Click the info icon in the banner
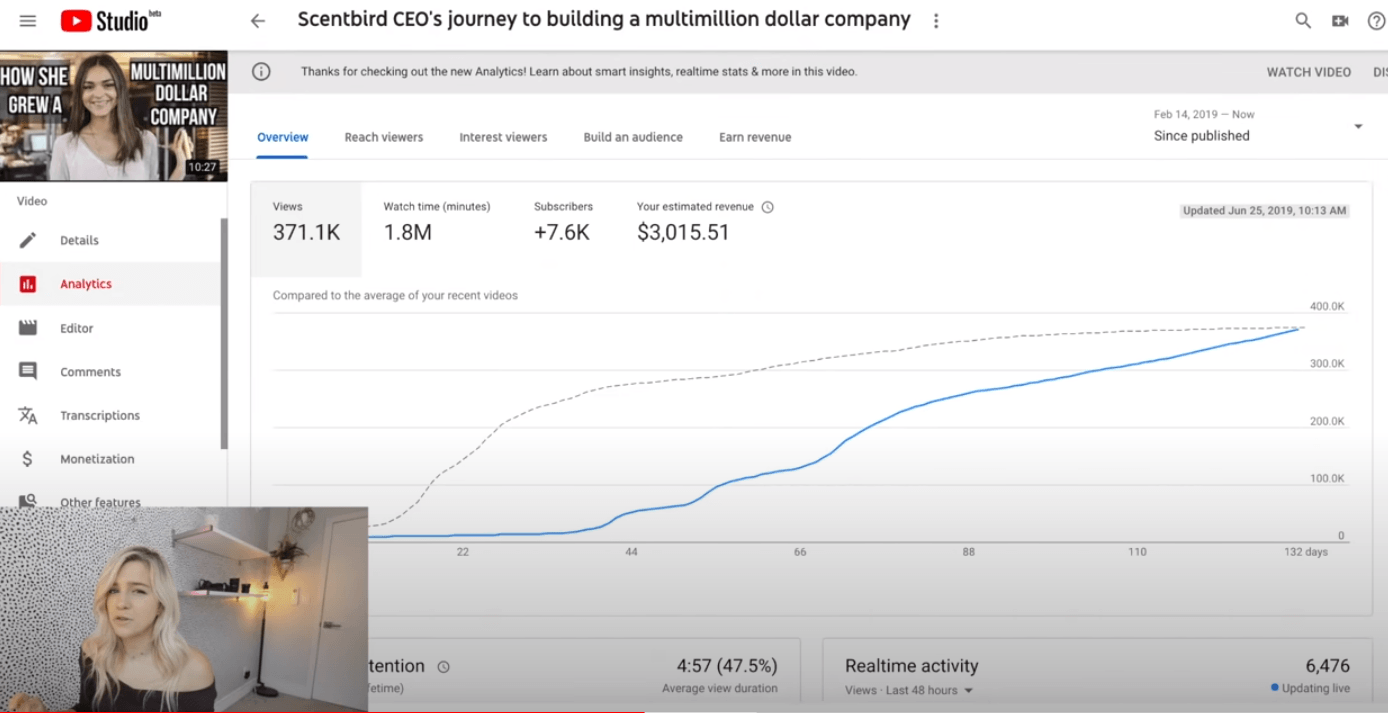1388x713 pixels. [261, 72]
